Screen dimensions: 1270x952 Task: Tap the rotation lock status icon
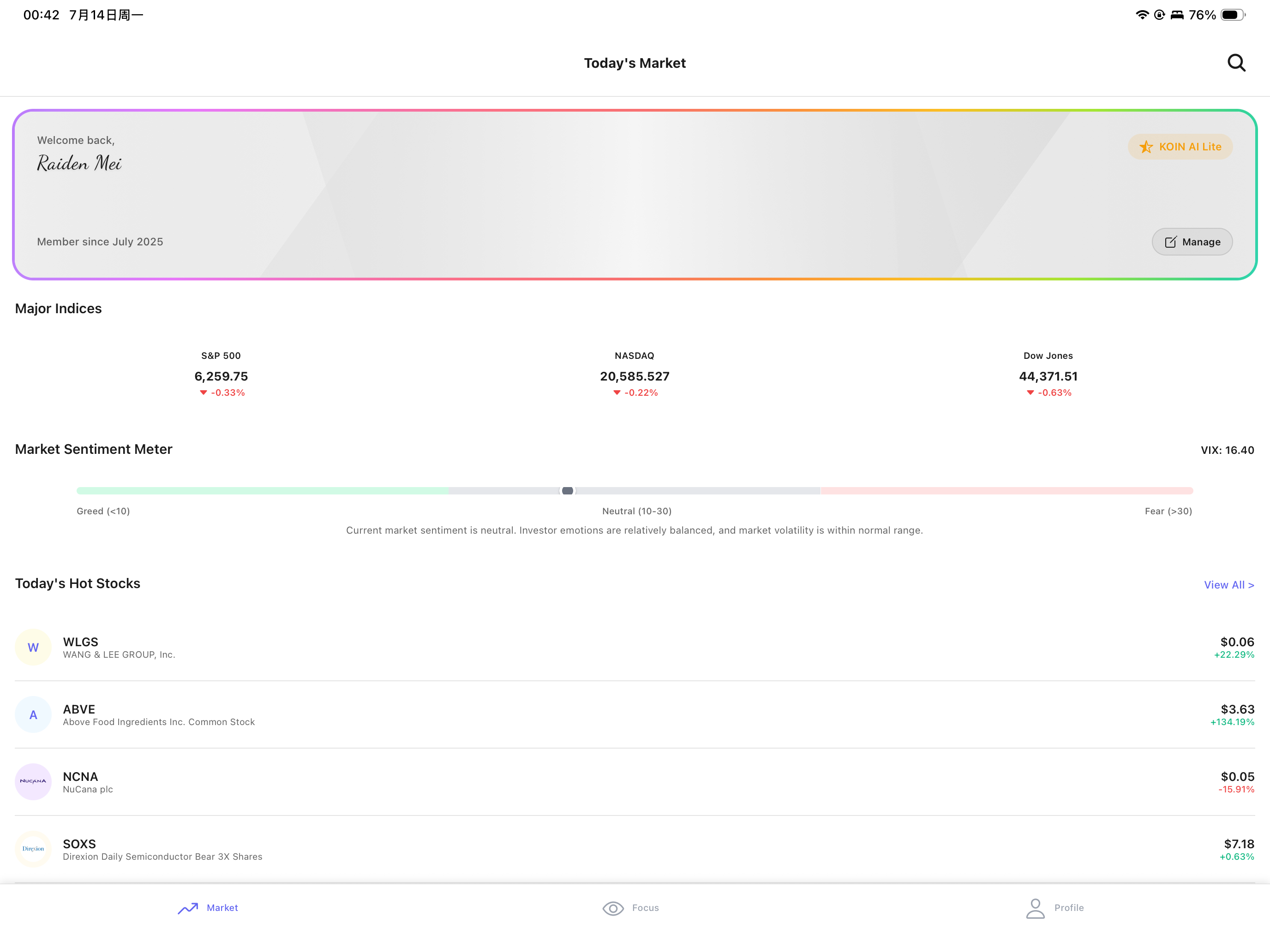[1159, 15]
